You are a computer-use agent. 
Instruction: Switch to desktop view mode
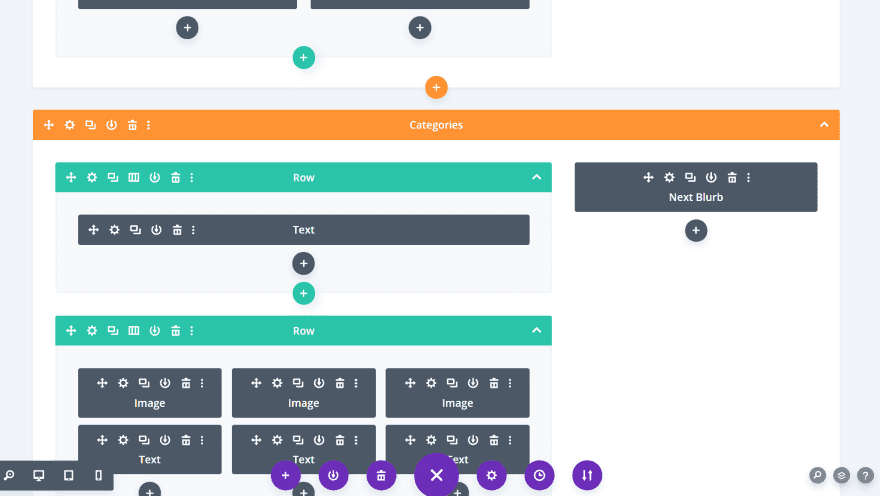click(x=39, y=475)
